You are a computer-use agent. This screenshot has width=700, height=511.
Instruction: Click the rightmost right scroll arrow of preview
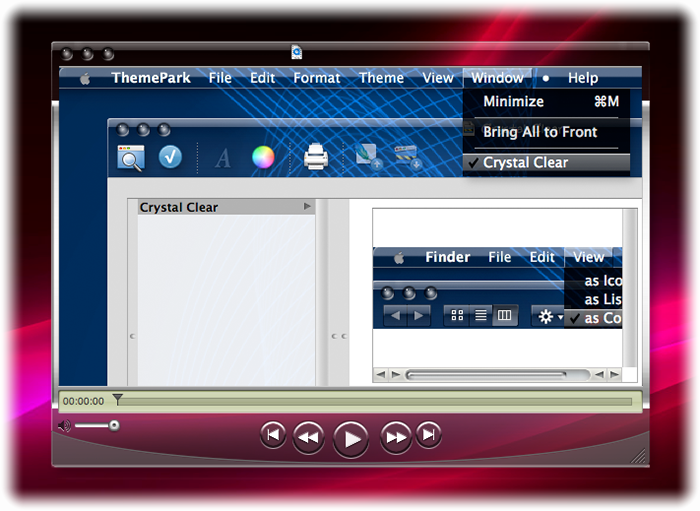[x=615, y=374]
